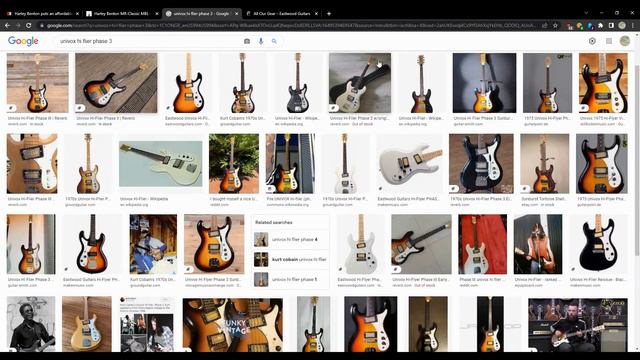Open sunburst guitar on wooden floor thumbnail
This screenshot has width=640, height=360.
click(x=116, y=83)
